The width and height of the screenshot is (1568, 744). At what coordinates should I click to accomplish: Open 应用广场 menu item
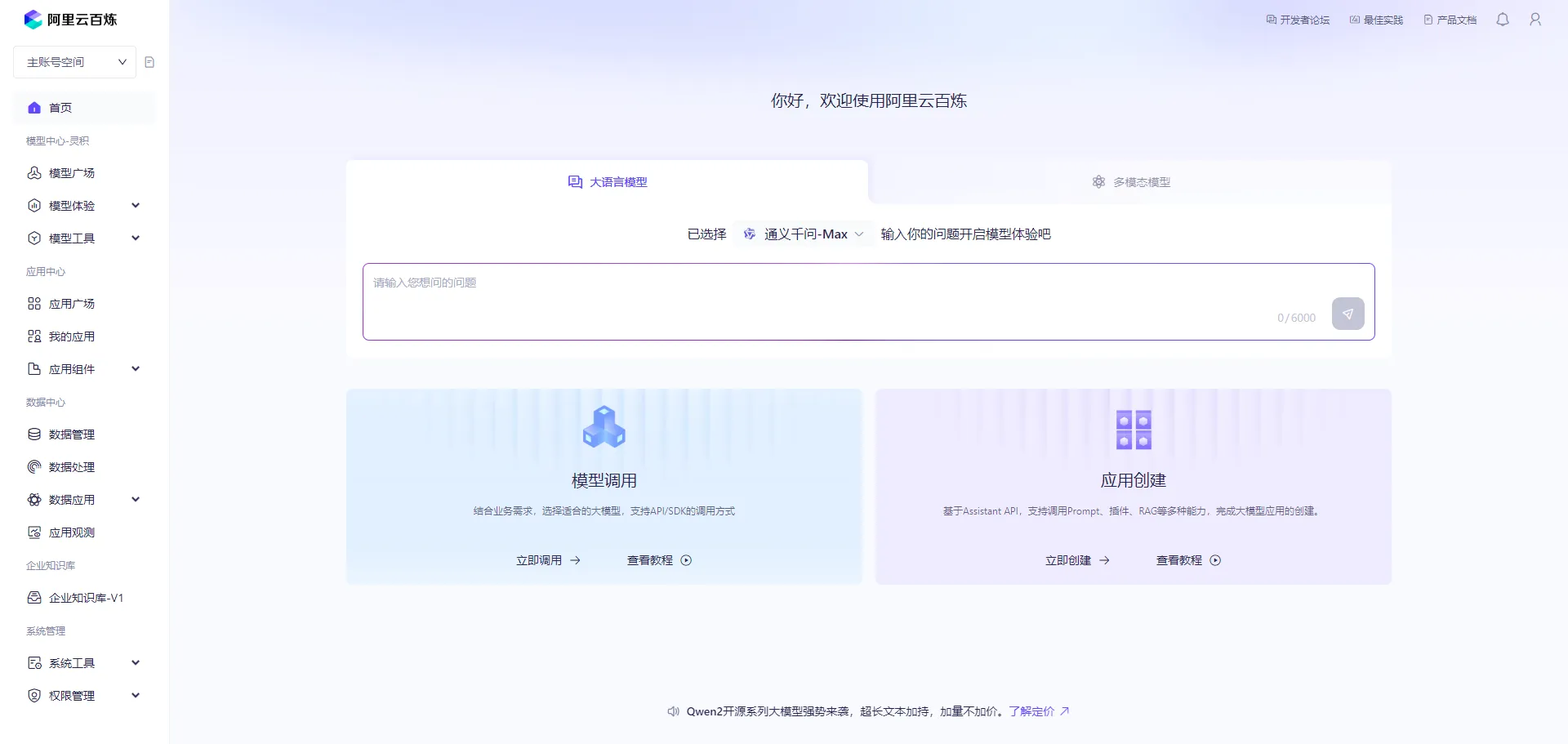coord(84,304)
